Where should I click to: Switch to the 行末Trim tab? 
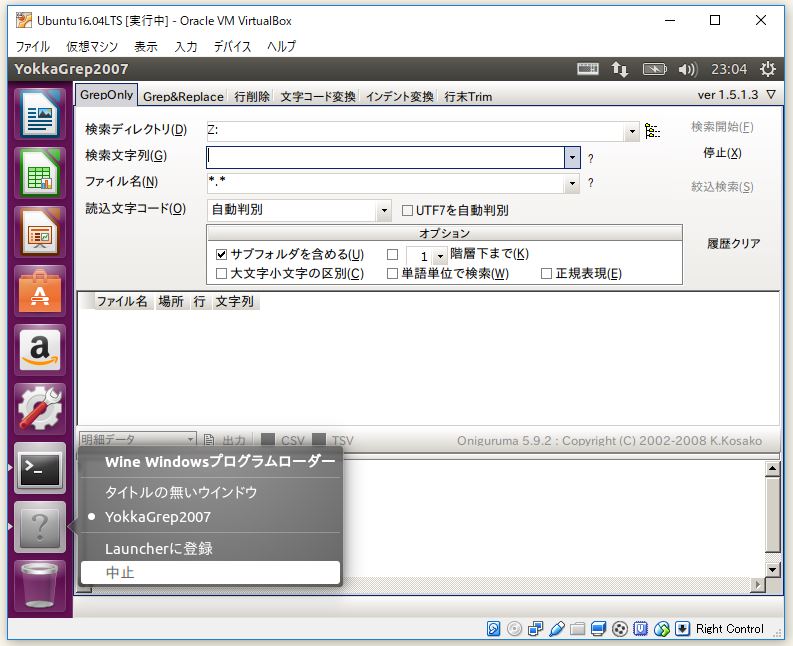(x=468, y=97)
